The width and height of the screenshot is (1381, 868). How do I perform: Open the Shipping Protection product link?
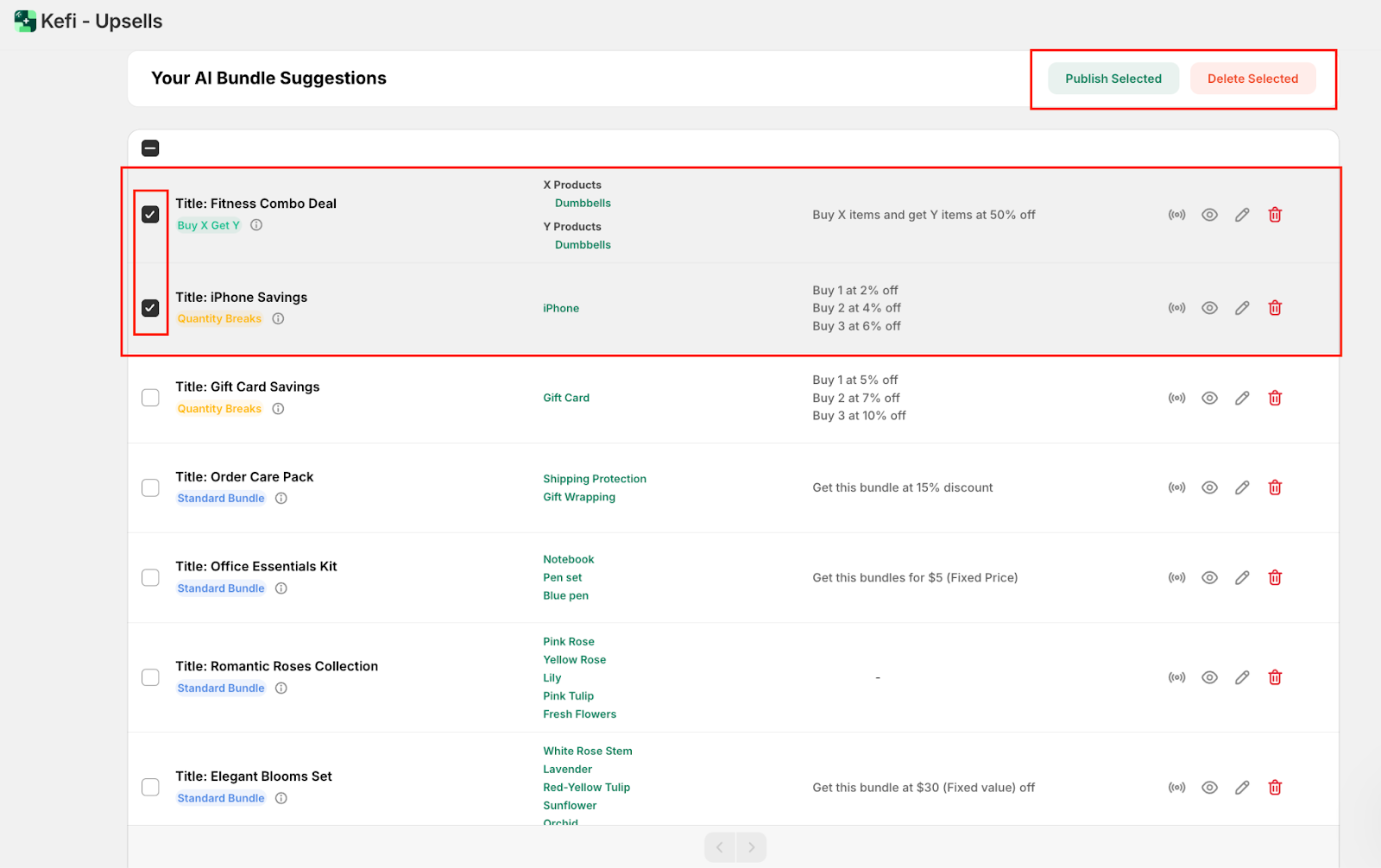(x=594, y=479)
